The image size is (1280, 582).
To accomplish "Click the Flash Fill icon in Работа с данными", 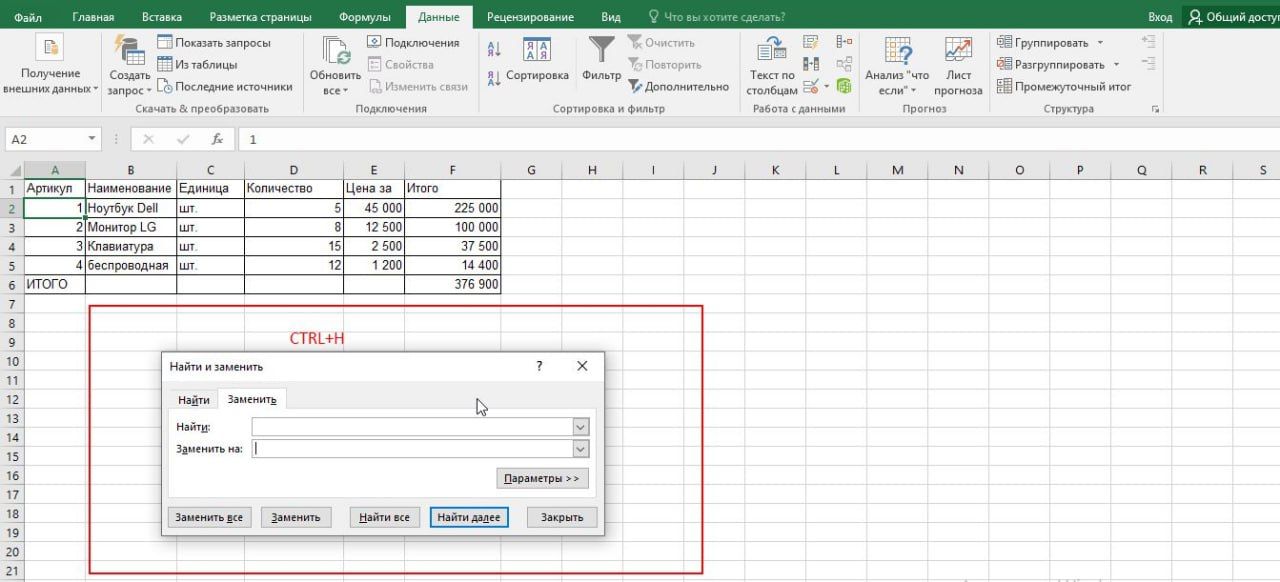I will 811,42.
